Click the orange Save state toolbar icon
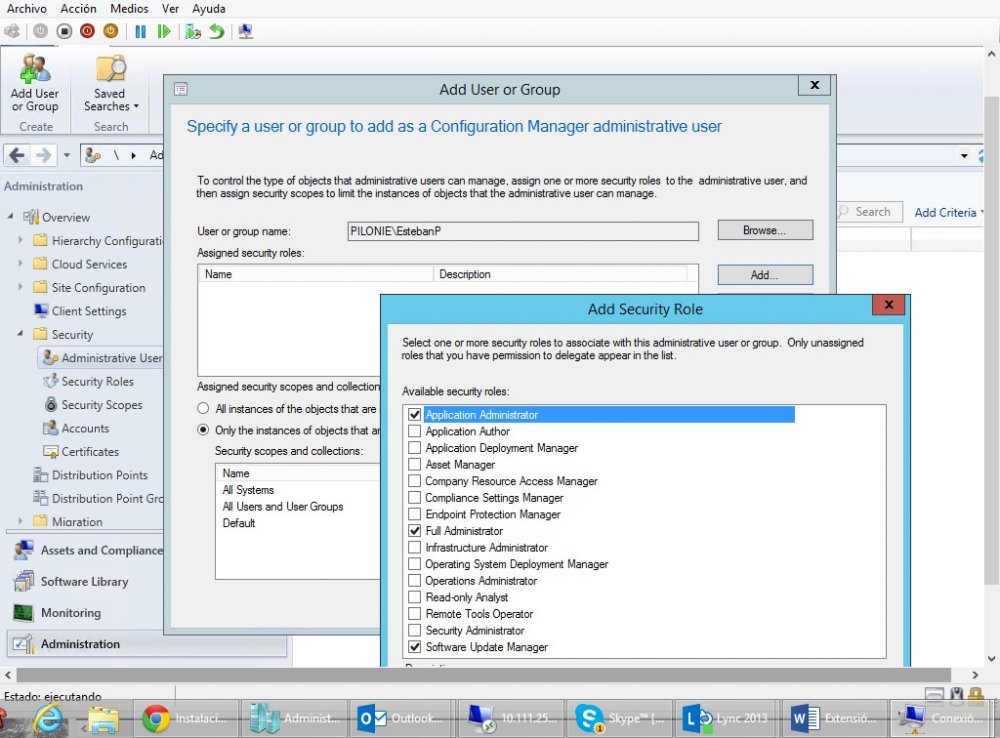This screenshot has width=1000, height=738. (x=111, y=31)
